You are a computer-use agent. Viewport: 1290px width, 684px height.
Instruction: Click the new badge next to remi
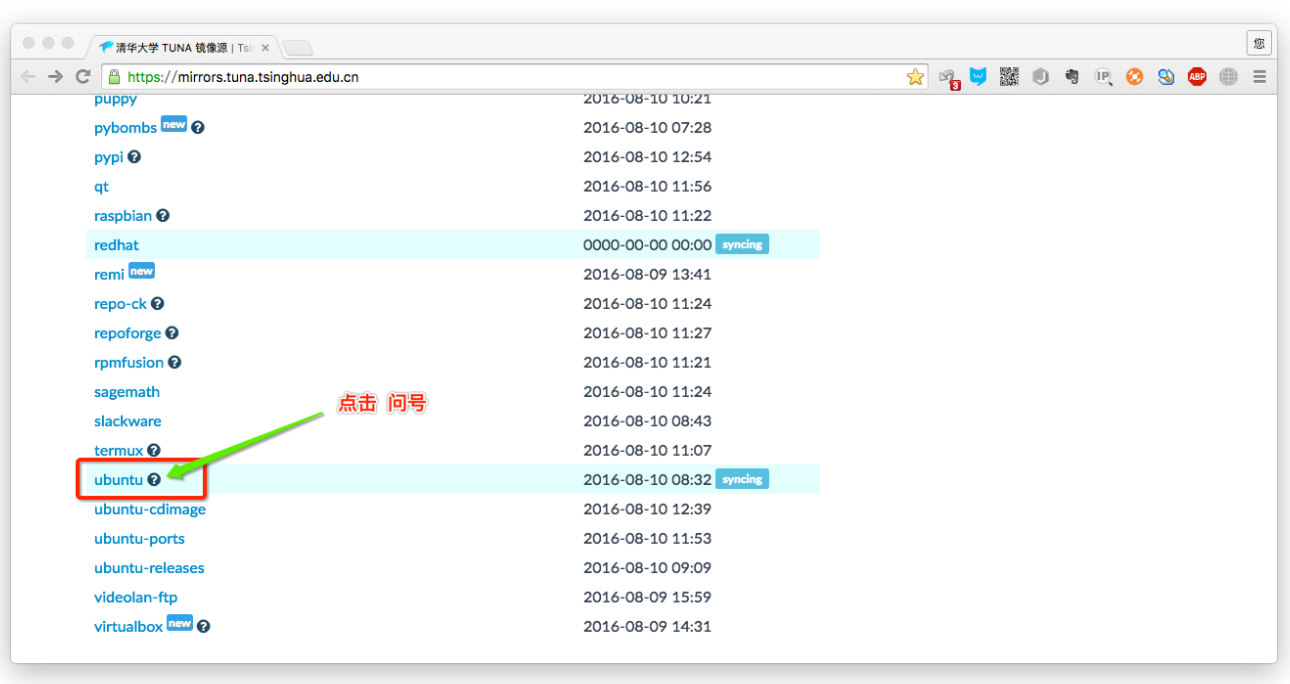141,270
